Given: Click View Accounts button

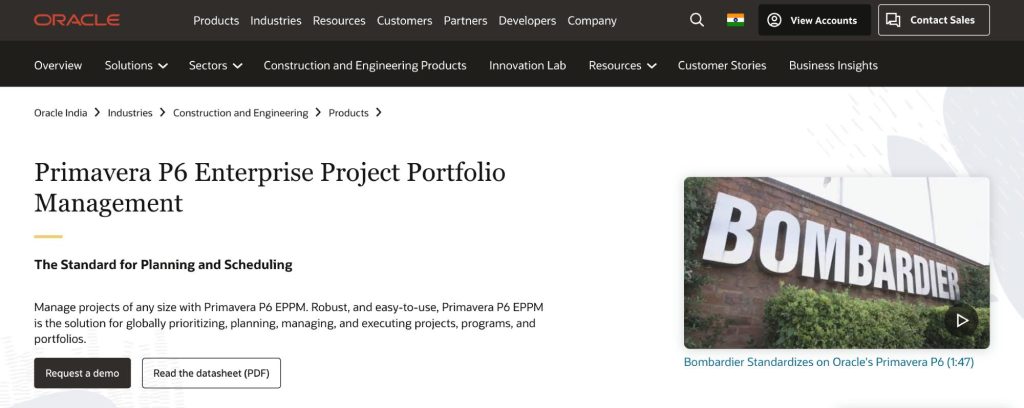Looking at the screenshot, I should pyautogui.click(x=814, y=20).
